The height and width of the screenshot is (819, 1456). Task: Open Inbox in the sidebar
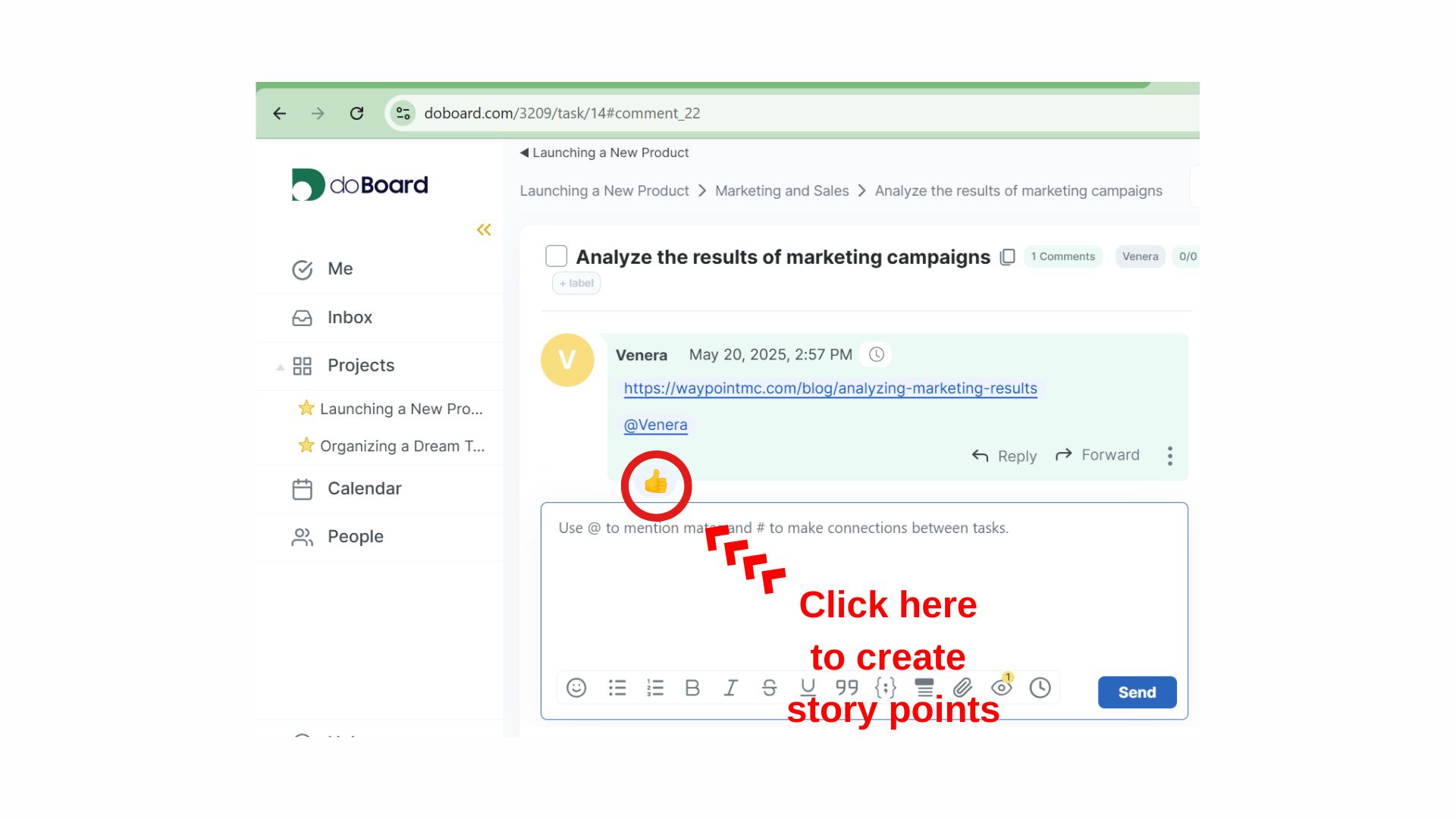(x=350, y=318)
